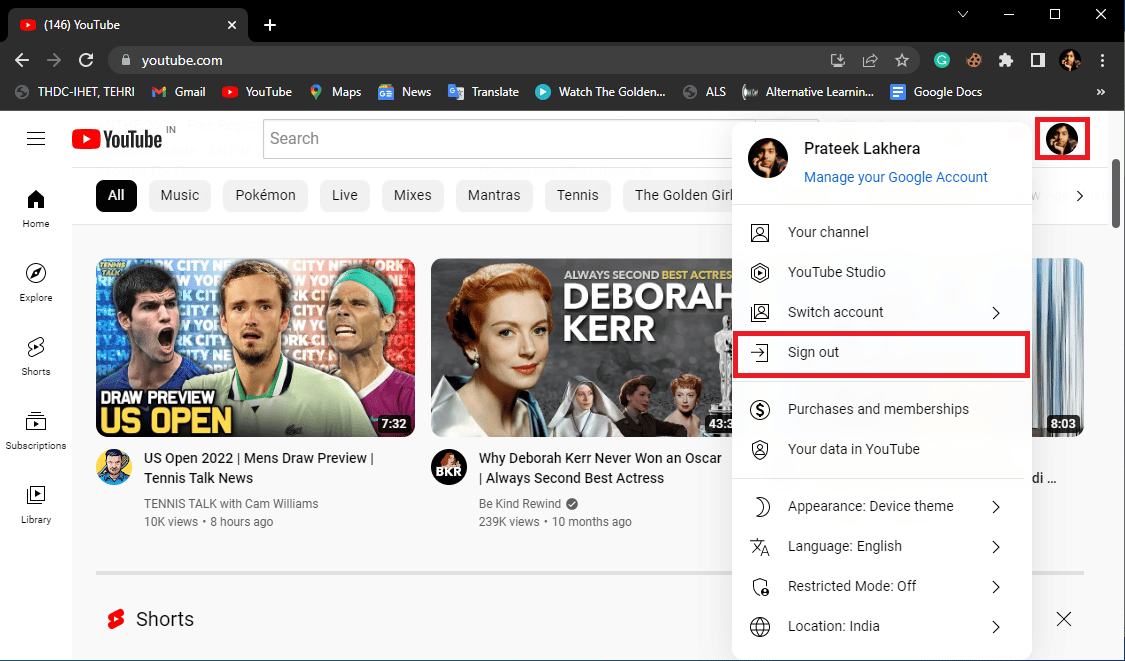Screen dimensions: 1125x661
Task: Click the page vertical scrollbar
Action: click(1116, 194)
